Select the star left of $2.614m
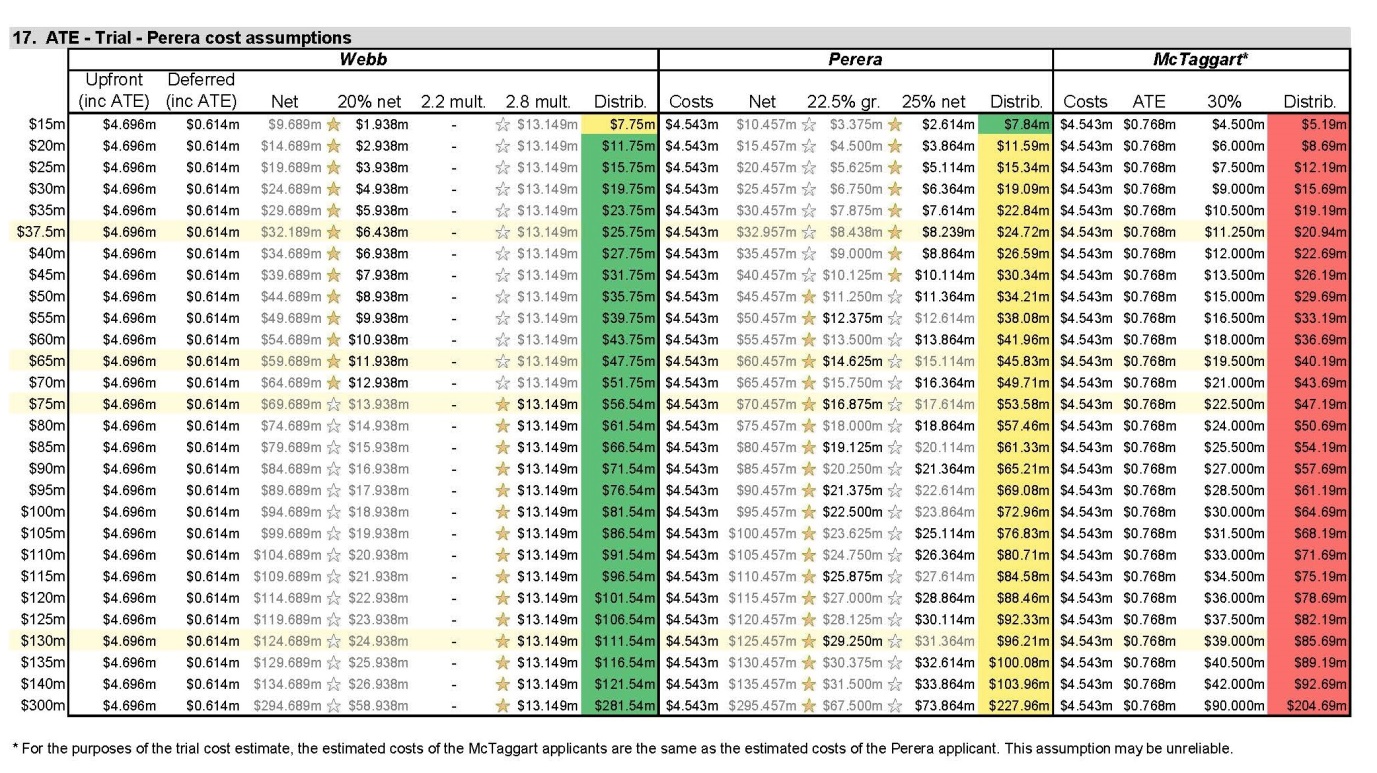 (894, 125)
